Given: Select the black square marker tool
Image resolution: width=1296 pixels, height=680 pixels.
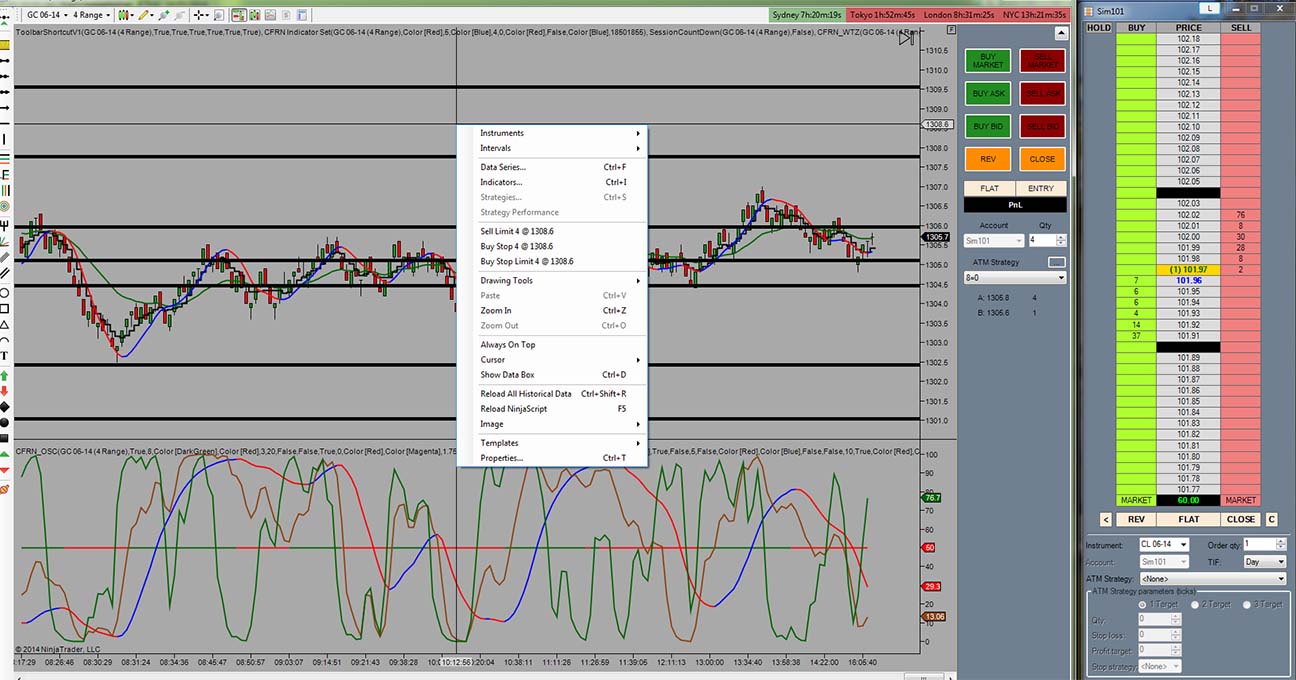Looking at the screenshot, I should 6,437.
